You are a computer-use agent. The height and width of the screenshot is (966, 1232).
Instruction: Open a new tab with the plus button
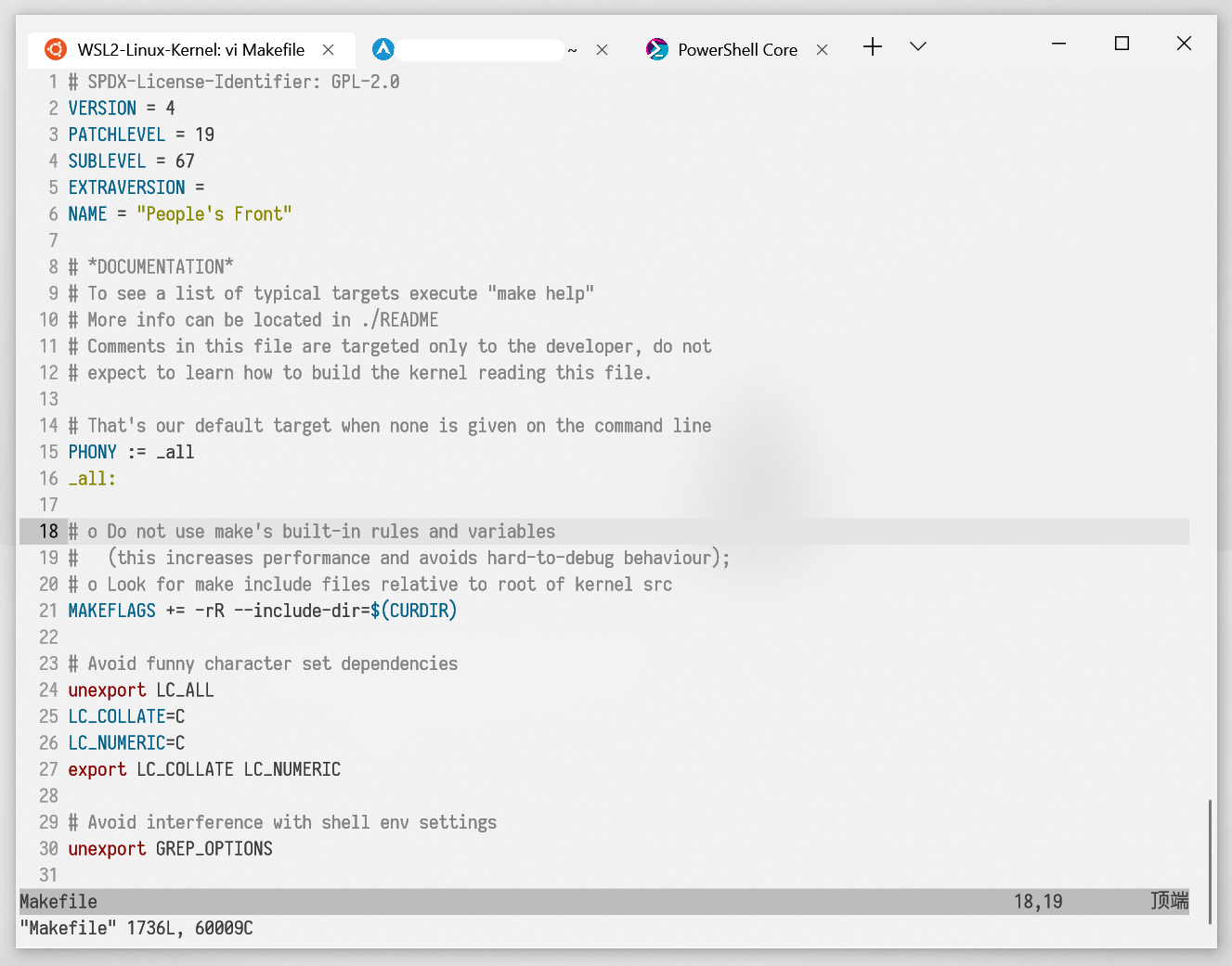click(873, 46)
